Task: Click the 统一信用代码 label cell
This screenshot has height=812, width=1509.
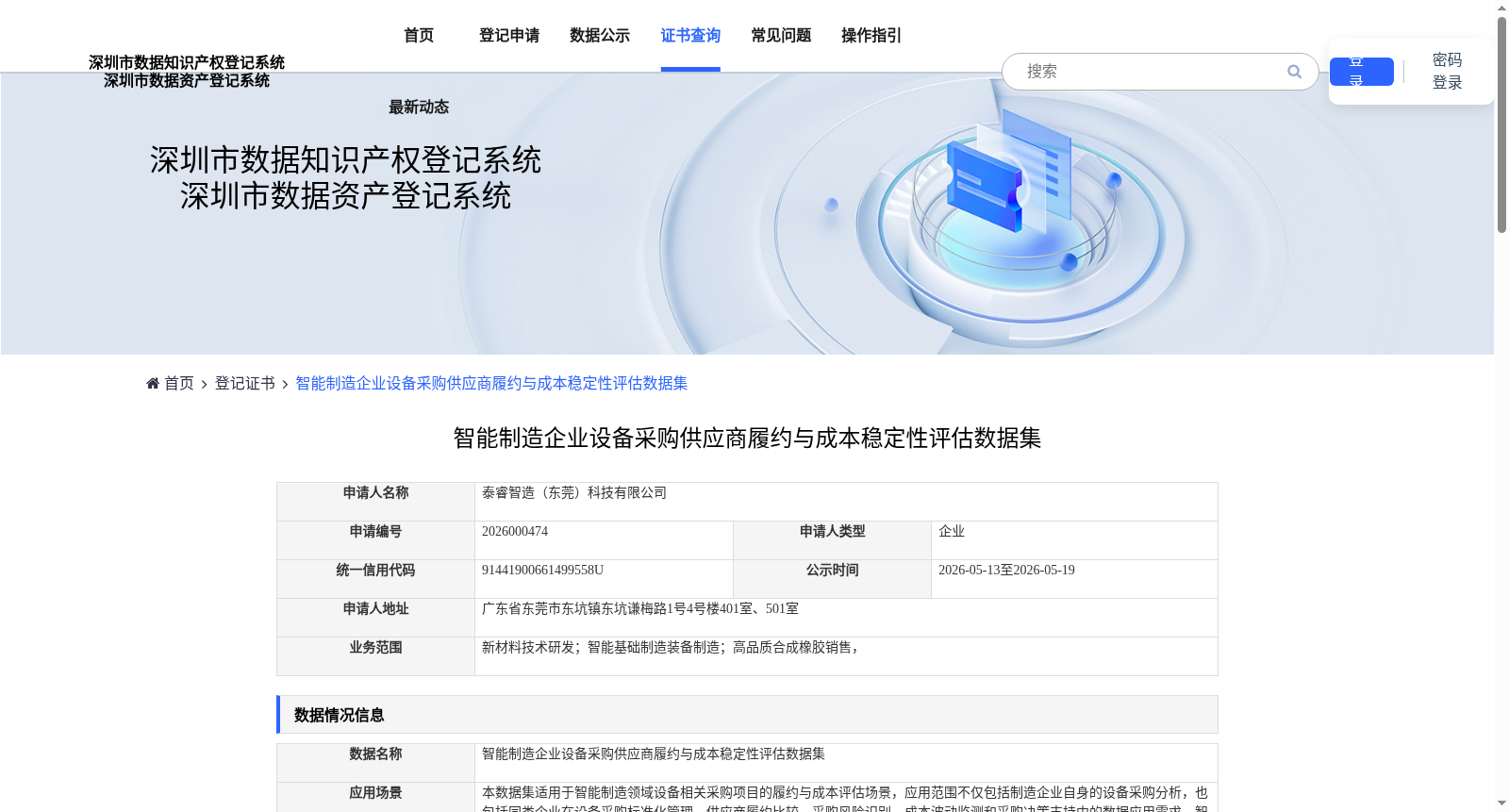Action: pos(375,579)
